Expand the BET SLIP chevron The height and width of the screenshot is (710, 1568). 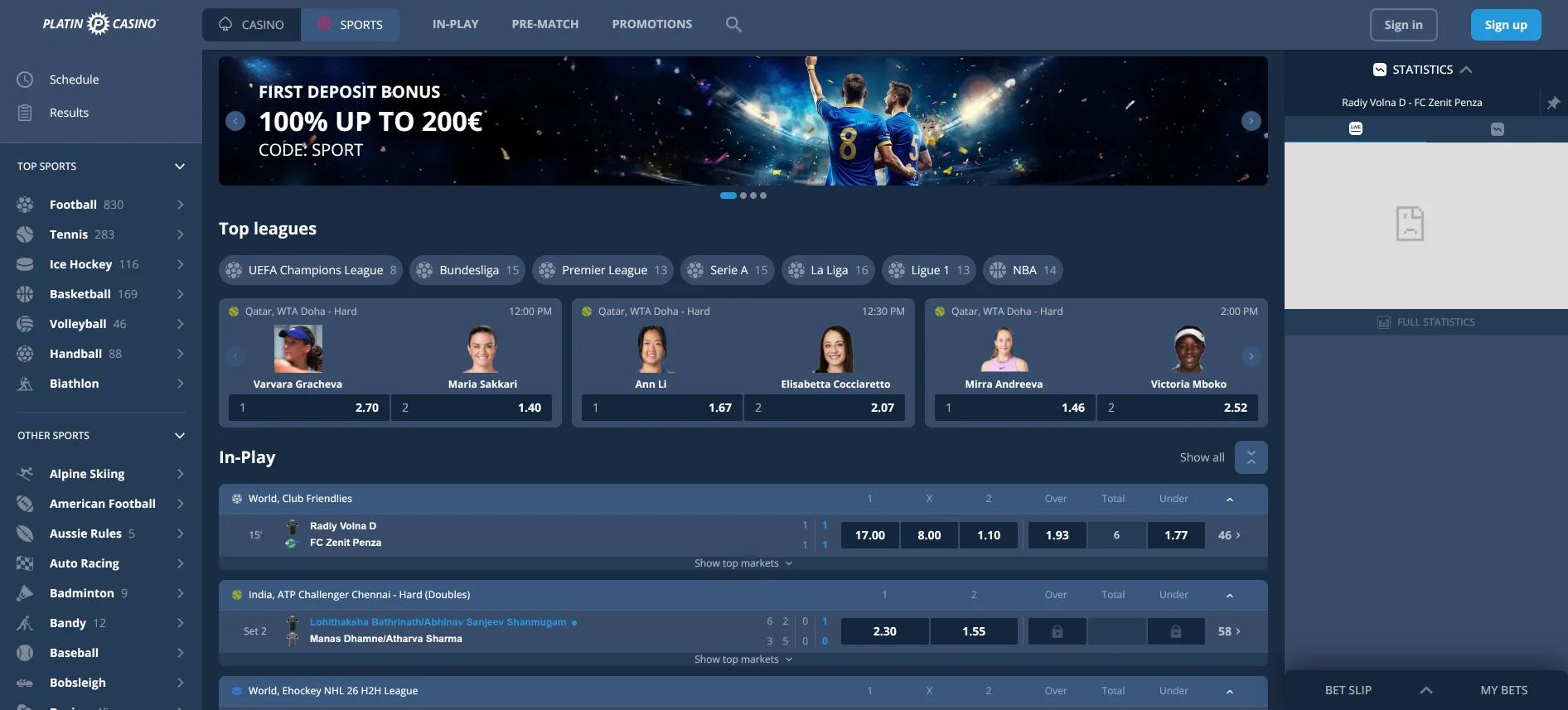(x=1426, y=690)
